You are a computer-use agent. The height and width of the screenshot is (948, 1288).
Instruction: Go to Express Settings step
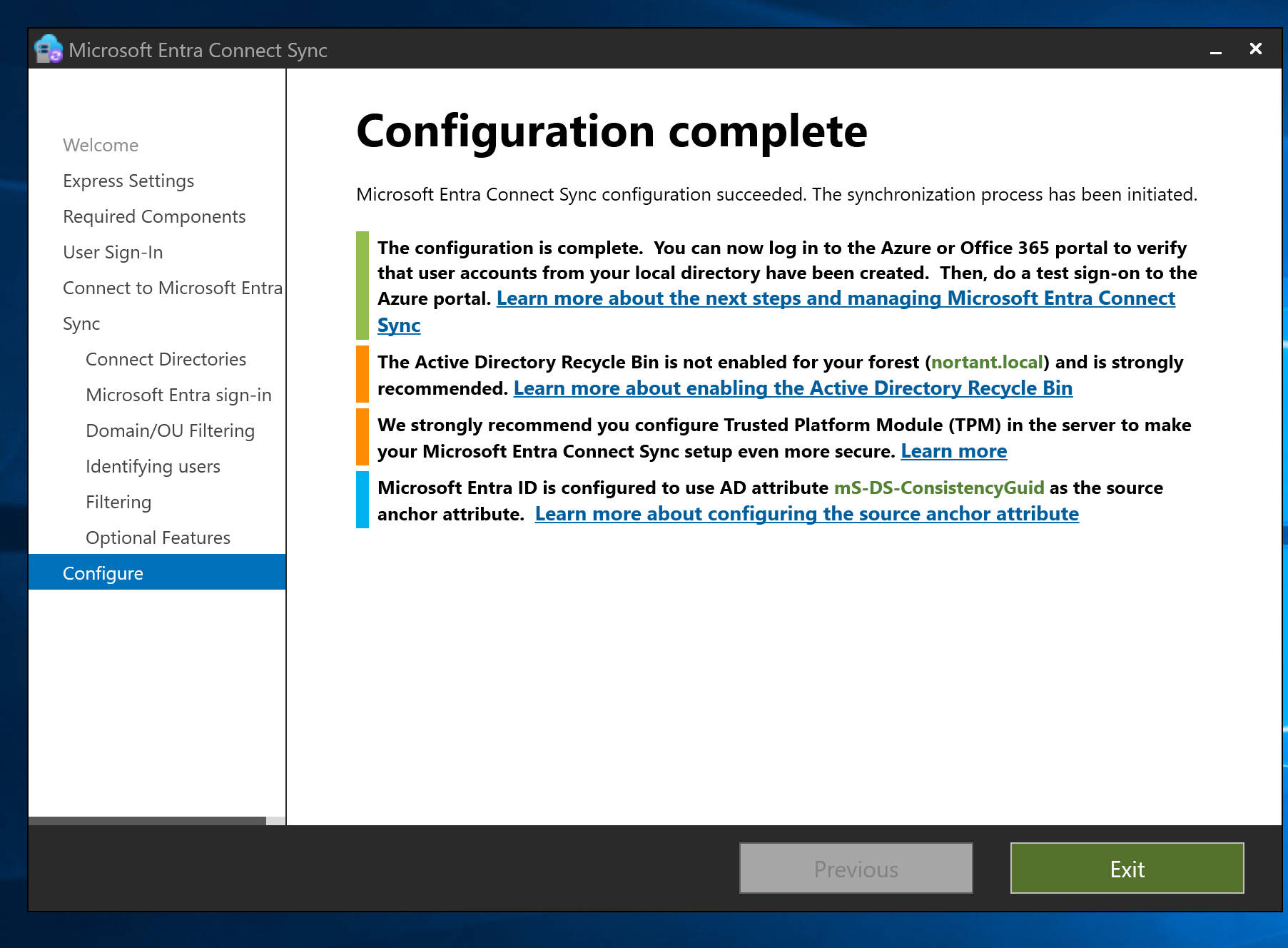coord(128,181)
